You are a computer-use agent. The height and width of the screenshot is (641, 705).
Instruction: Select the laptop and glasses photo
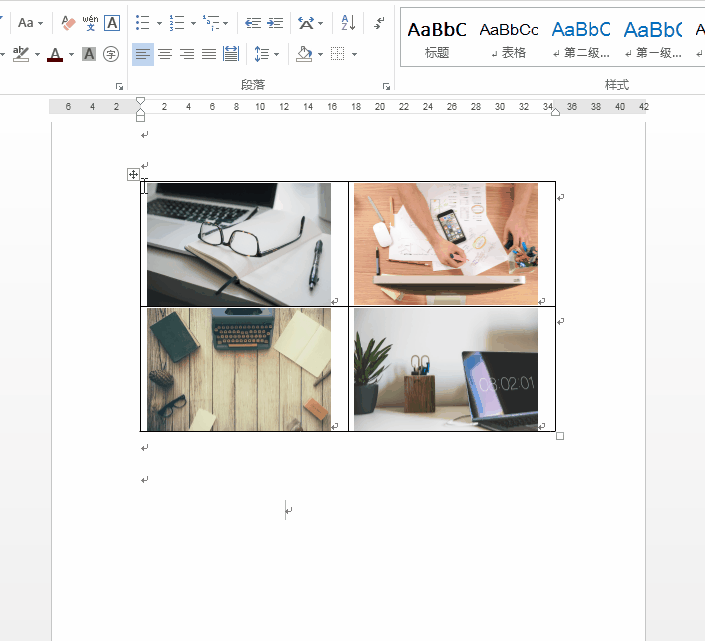tap(239, 244)
